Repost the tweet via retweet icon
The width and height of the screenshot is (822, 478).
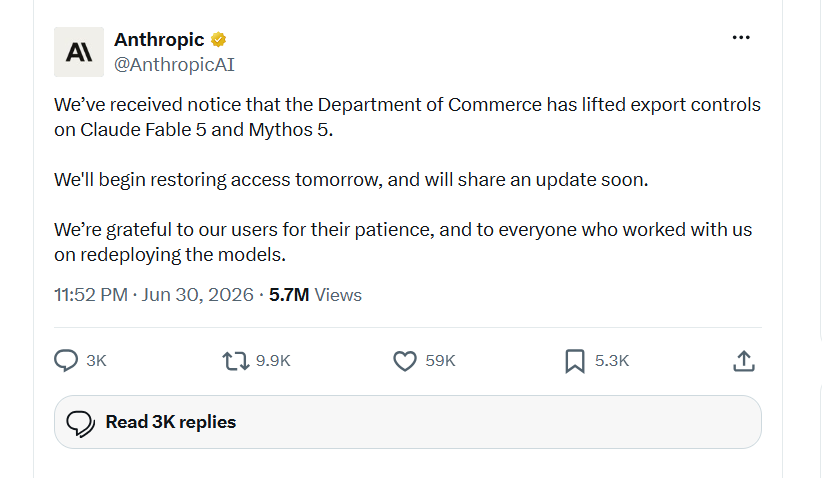click(x=235, y=361)
